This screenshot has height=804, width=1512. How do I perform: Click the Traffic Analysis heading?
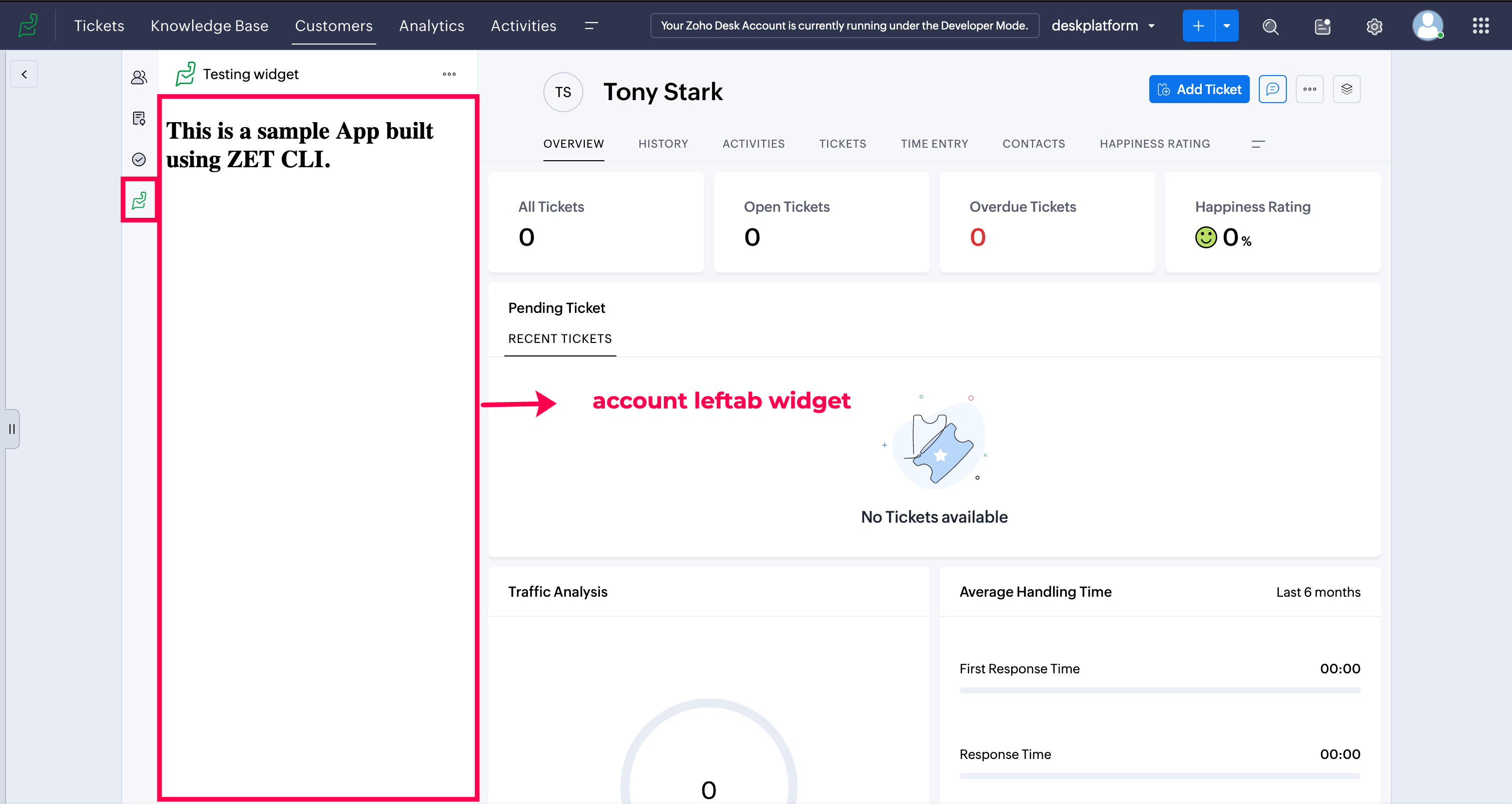pyautogui.click(x=557, y=591)
